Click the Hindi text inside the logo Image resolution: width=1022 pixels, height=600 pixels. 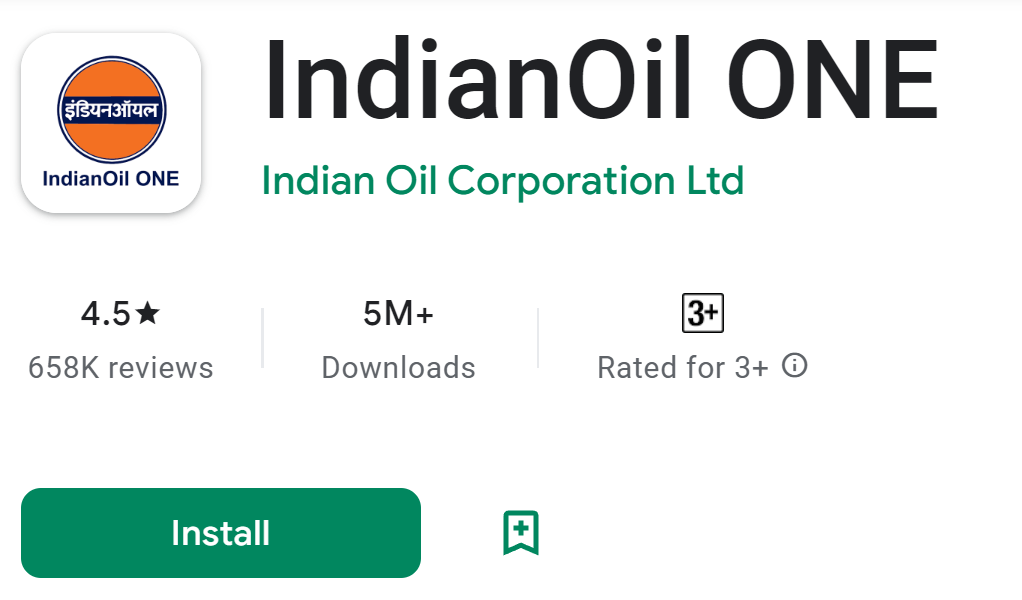click(111, 110)
